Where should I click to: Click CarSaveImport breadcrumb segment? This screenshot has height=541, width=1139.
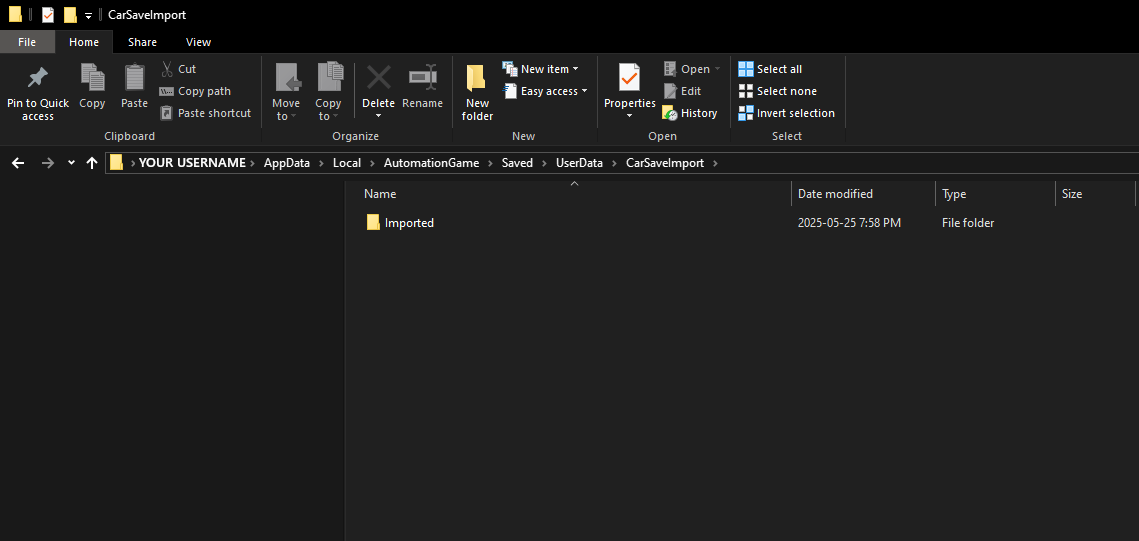[x=665, y=163]
